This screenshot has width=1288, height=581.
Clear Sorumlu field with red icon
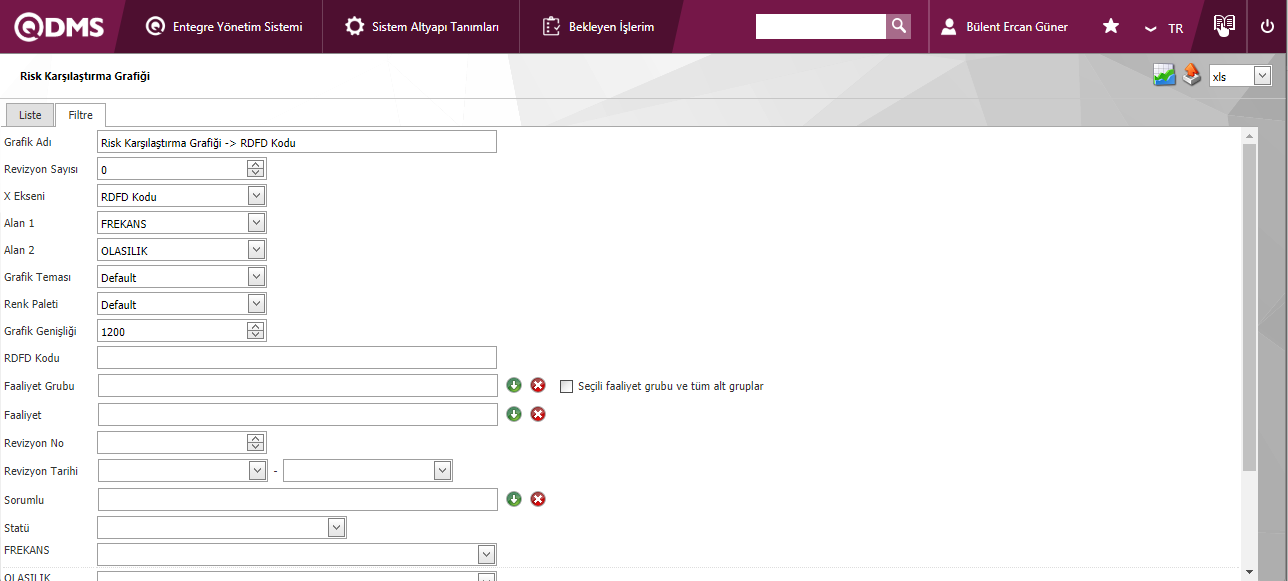(x=538, y=499)
